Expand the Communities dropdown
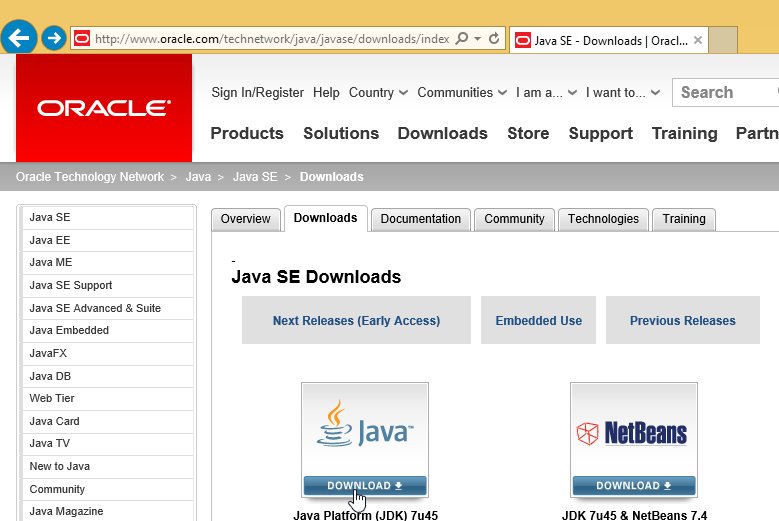Image resolution: width=779 pixels, height=521 pixels. coord(462,92)
